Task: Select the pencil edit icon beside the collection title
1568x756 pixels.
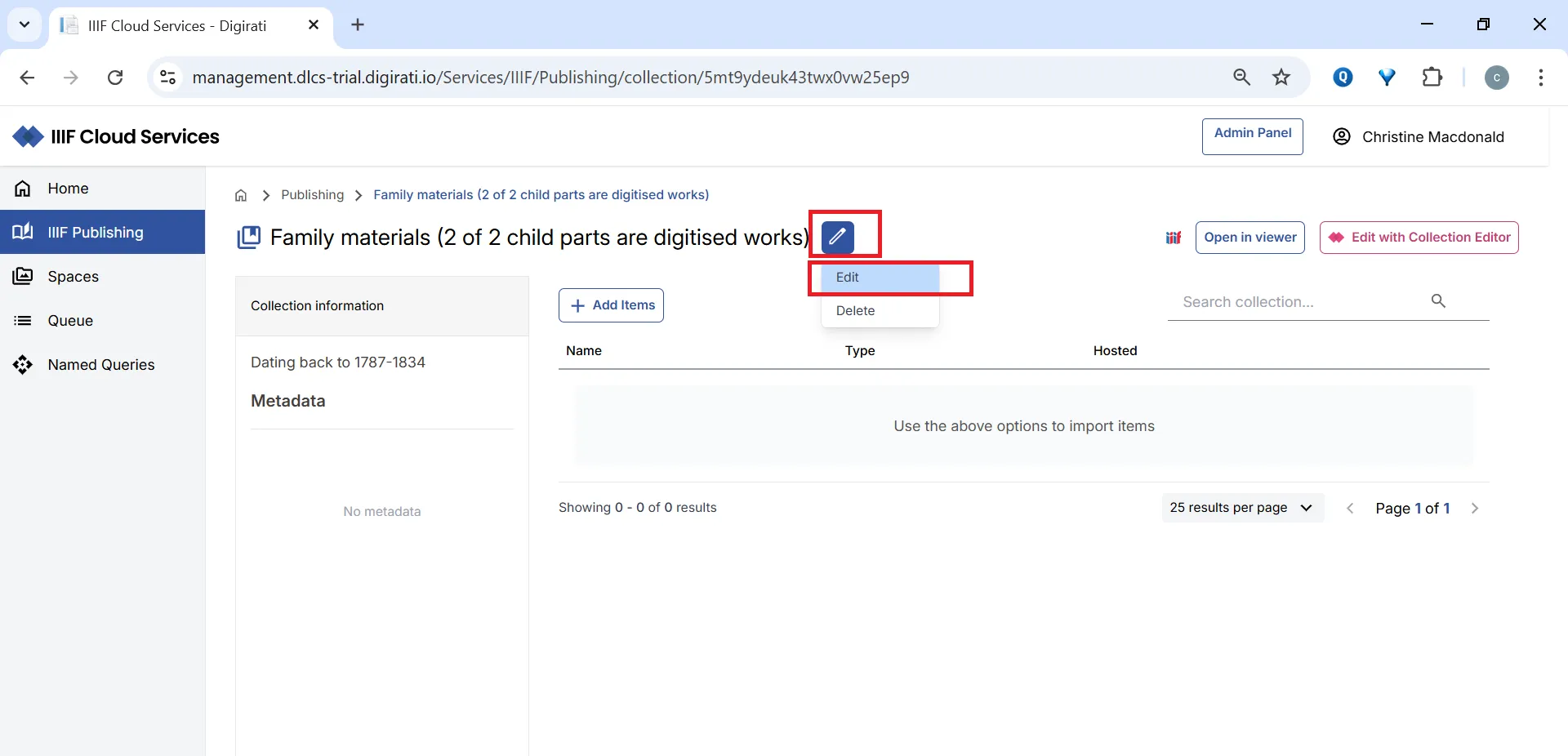Action: [838, 236]
